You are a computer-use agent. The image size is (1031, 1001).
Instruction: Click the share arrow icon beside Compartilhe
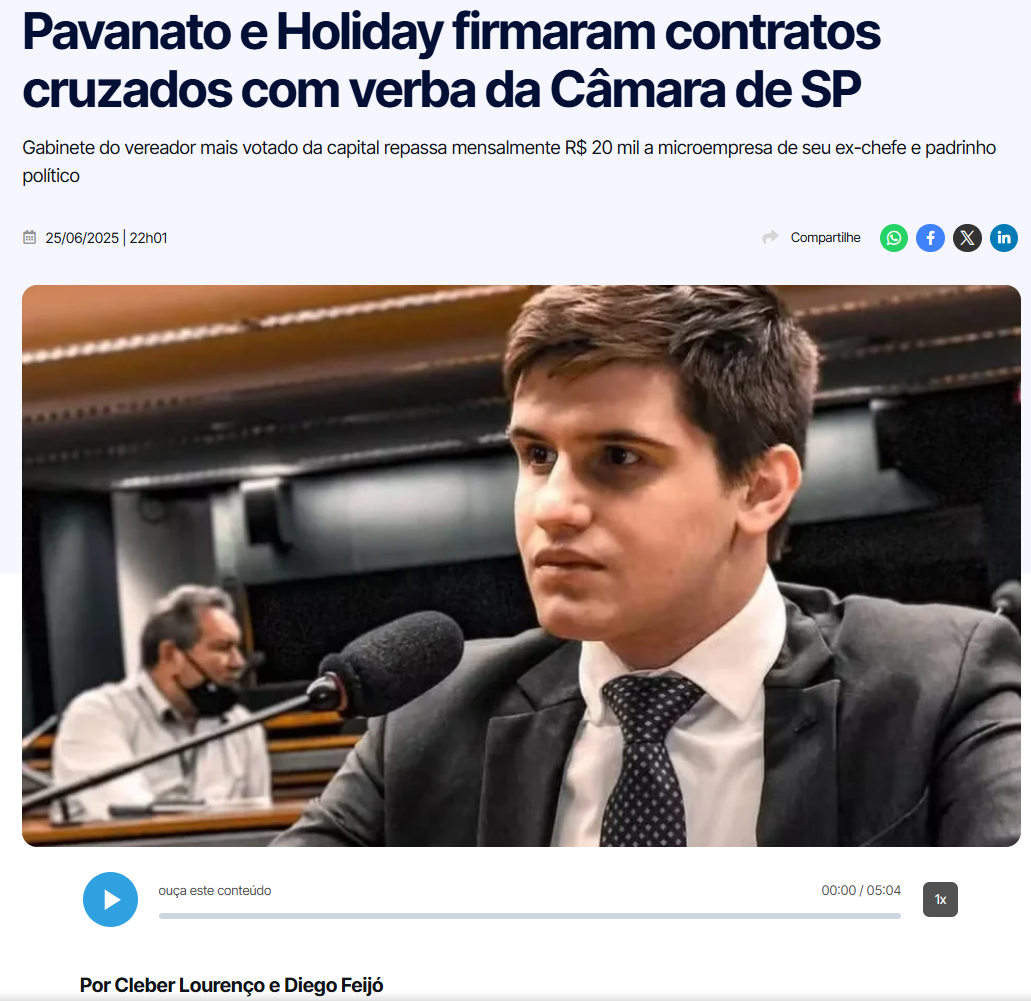770,237
